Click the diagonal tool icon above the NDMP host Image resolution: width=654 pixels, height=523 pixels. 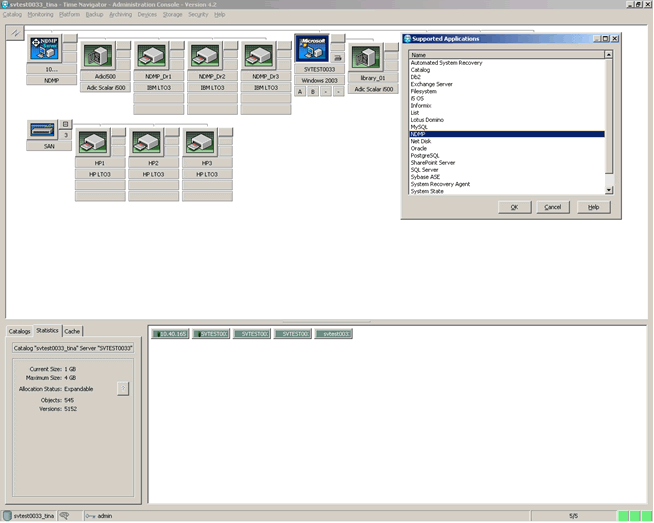15,33
